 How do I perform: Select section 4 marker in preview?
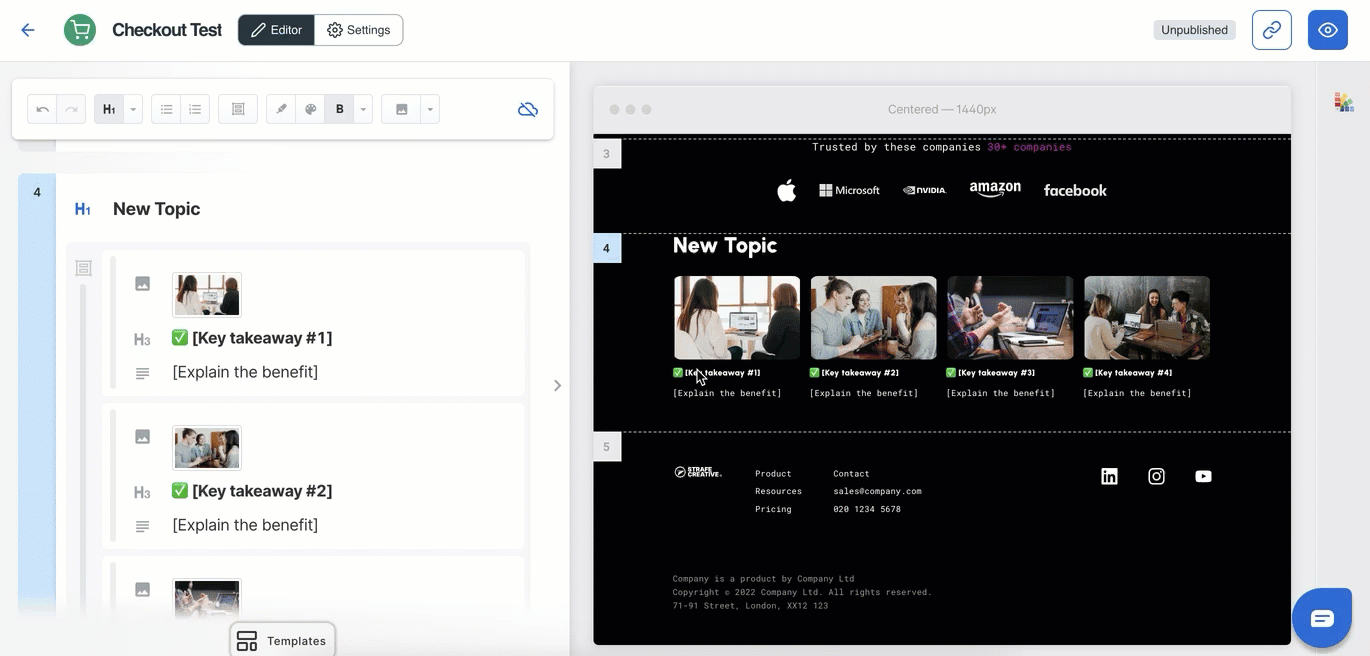[x=607, y=248]
